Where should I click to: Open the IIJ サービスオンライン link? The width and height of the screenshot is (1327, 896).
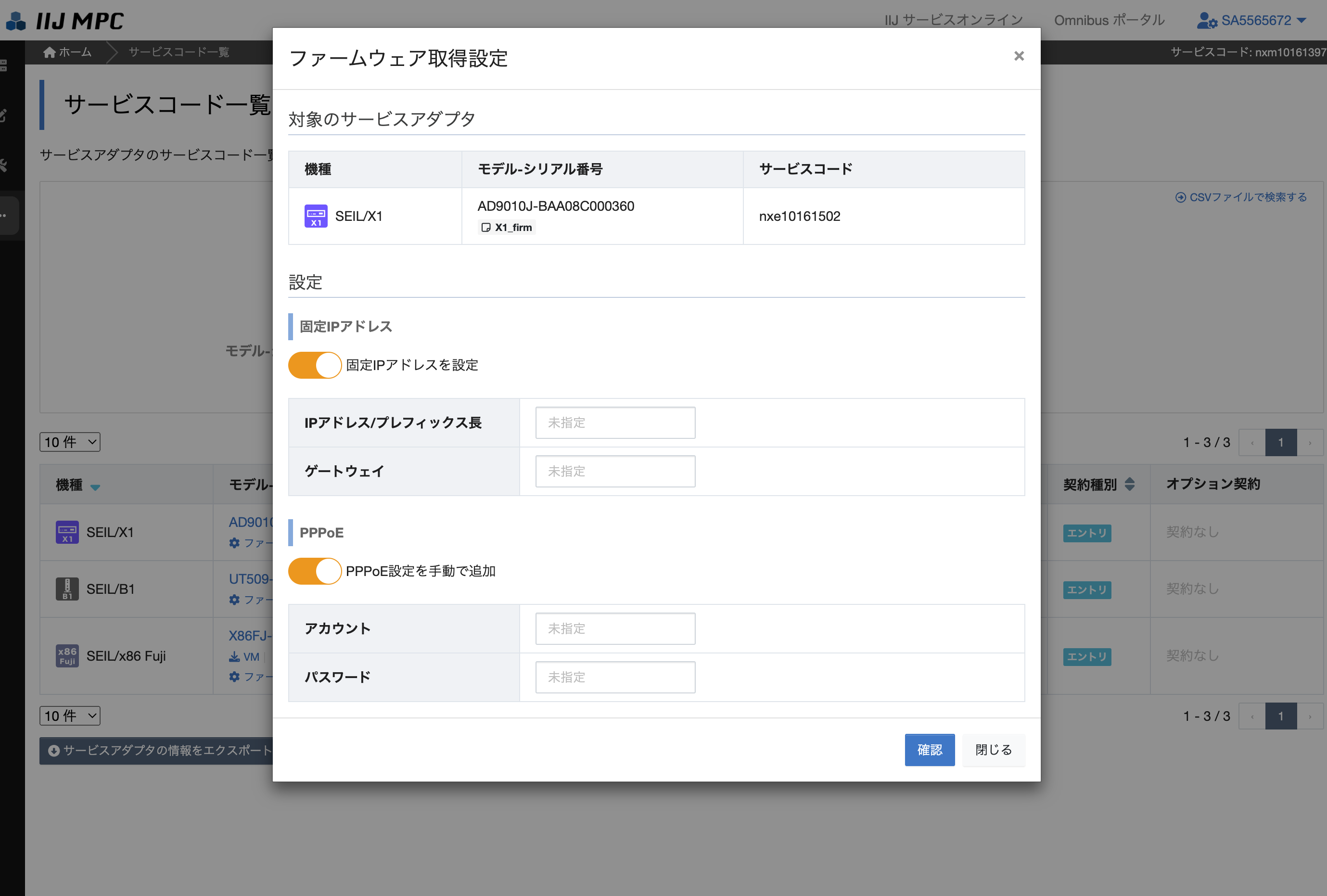[x=954, y=21]
